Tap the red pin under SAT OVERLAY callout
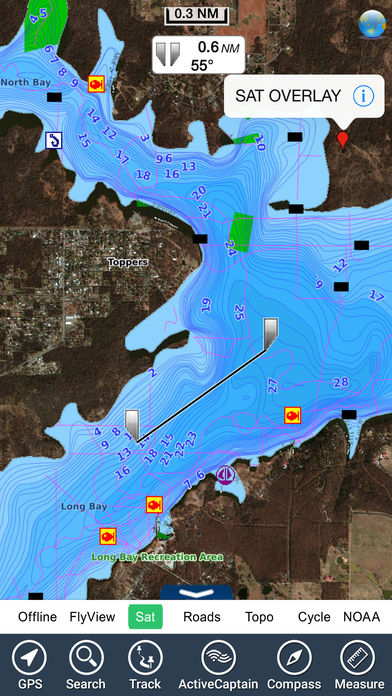Viewport: 392px width, 696px height. coord(342,139)
